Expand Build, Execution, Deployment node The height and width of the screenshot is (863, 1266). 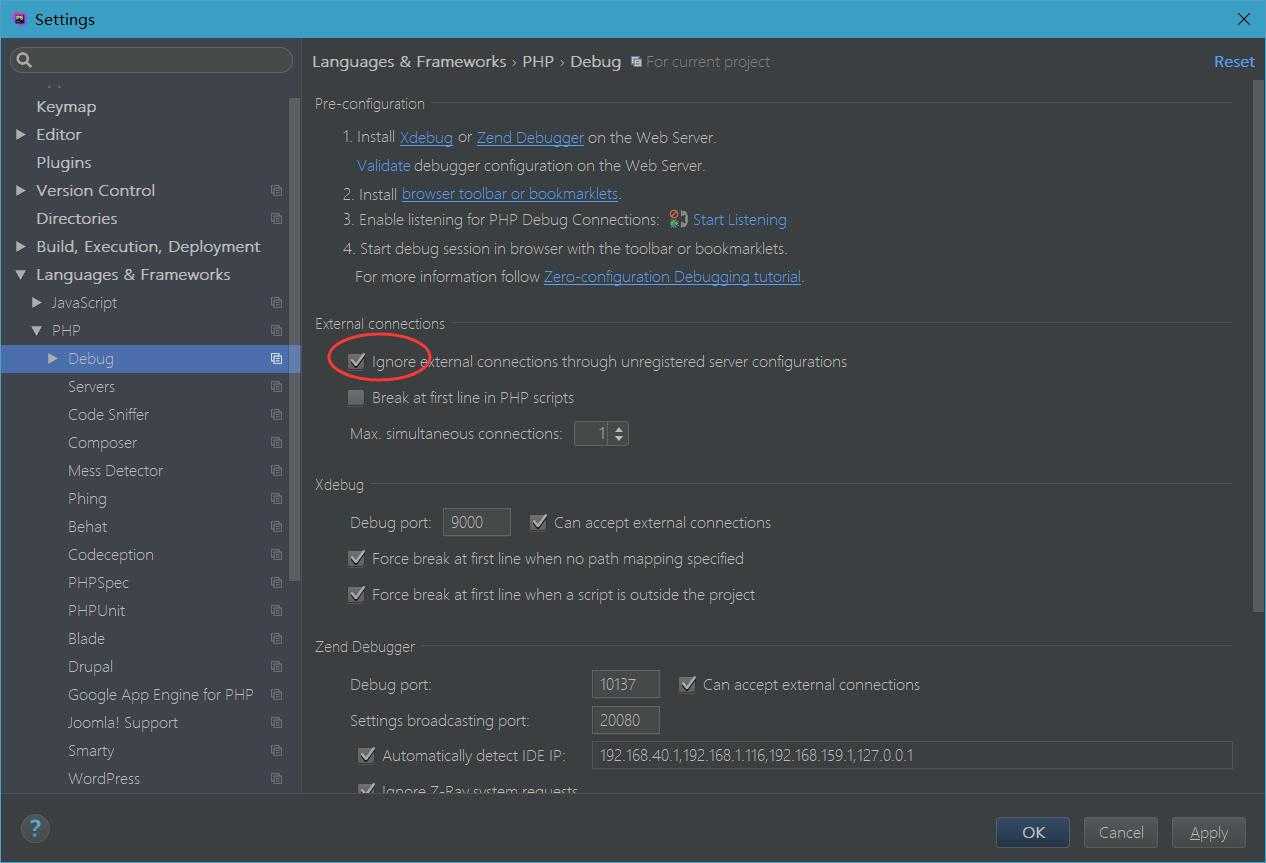(21, 246)
